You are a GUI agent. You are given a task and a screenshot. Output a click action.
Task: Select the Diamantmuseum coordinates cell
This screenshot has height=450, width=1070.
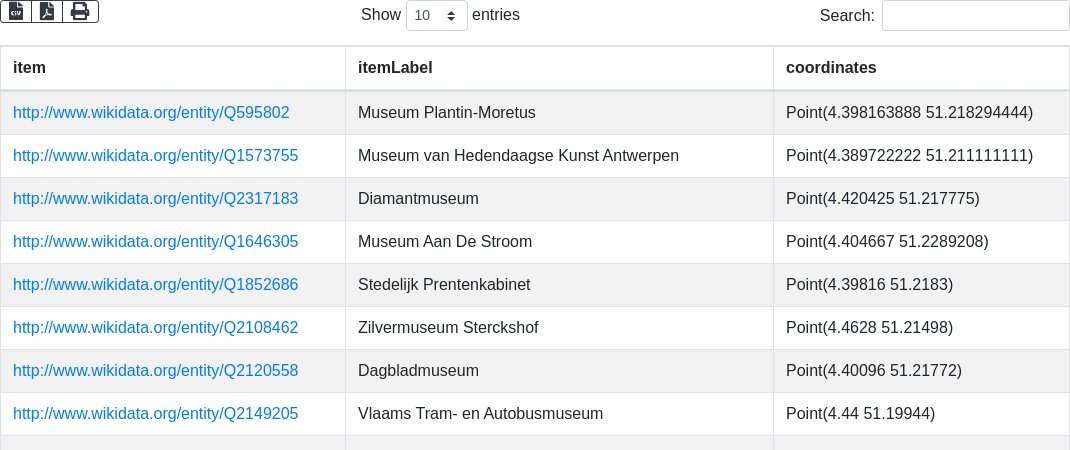(883, 199)
